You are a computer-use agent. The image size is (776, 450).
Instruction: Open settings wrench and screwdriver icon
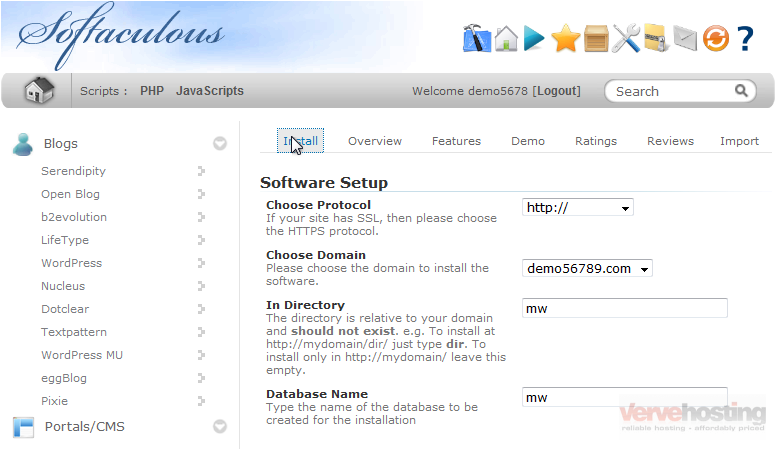(x=626, y=38)
